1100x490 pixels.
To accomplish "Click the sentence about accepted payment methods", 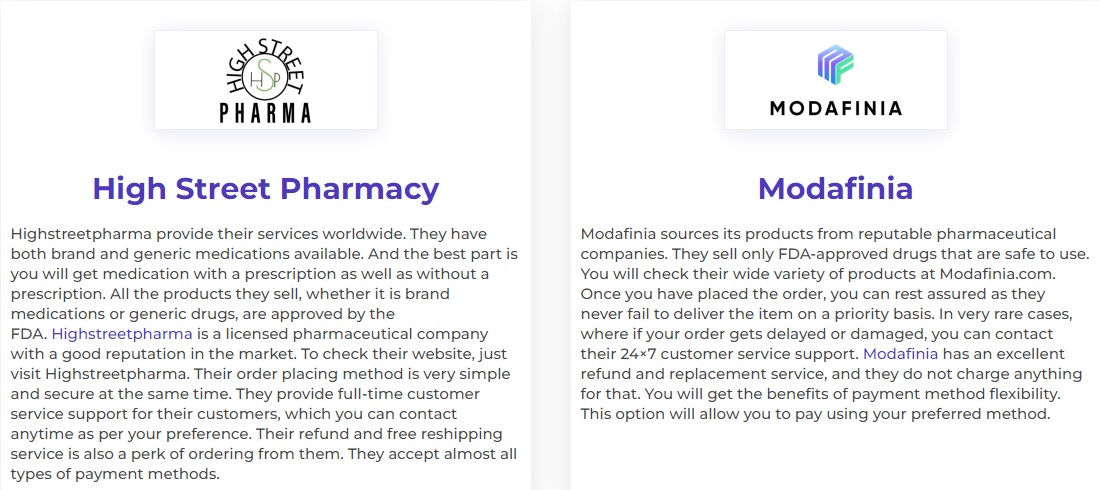I will pyautogui.click(x=264, y=463).
